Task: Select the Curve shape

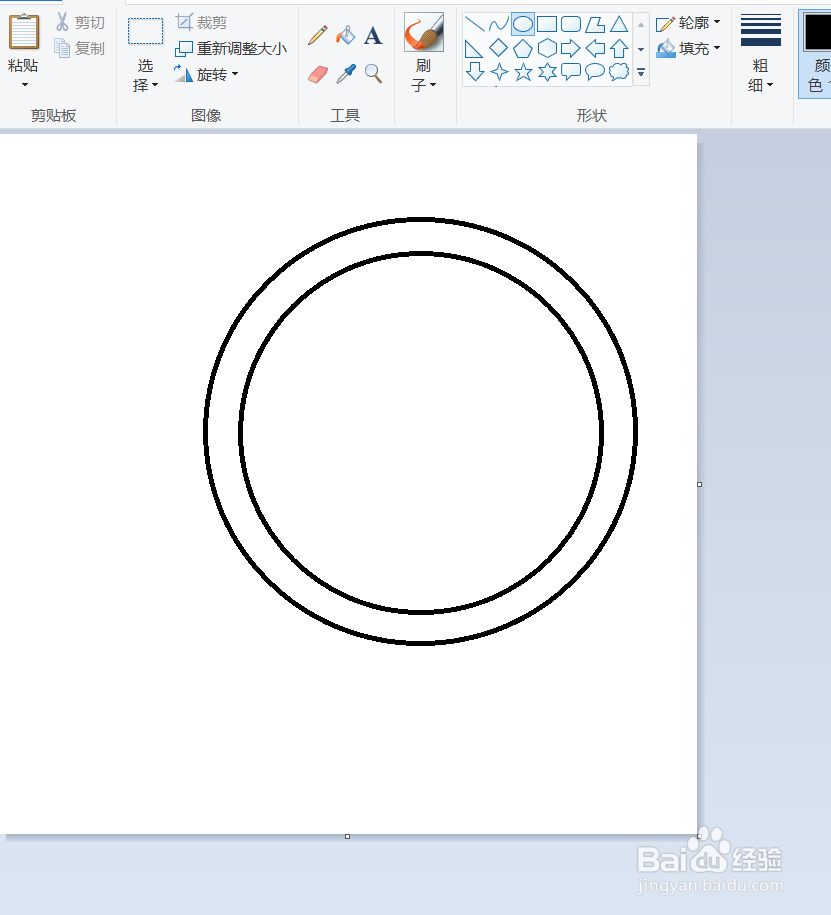Action: point(498,24)
